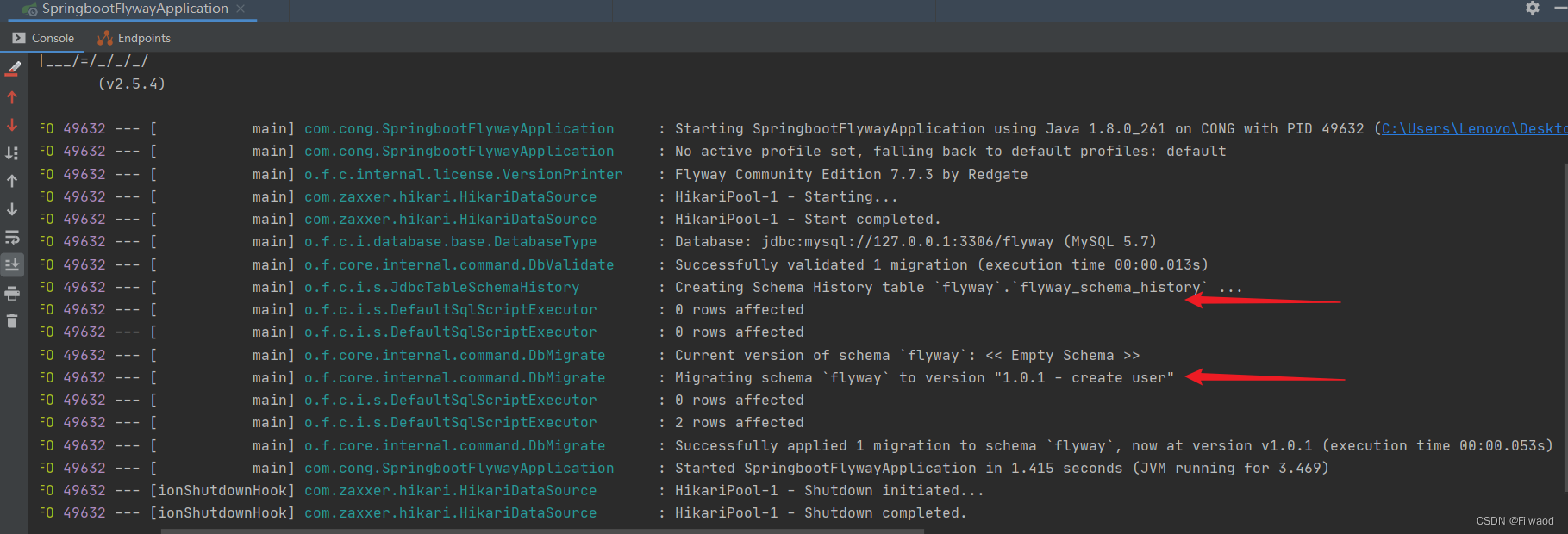
Task: Click the Endpoints tab's node icon
Action: tap(105, 38)
